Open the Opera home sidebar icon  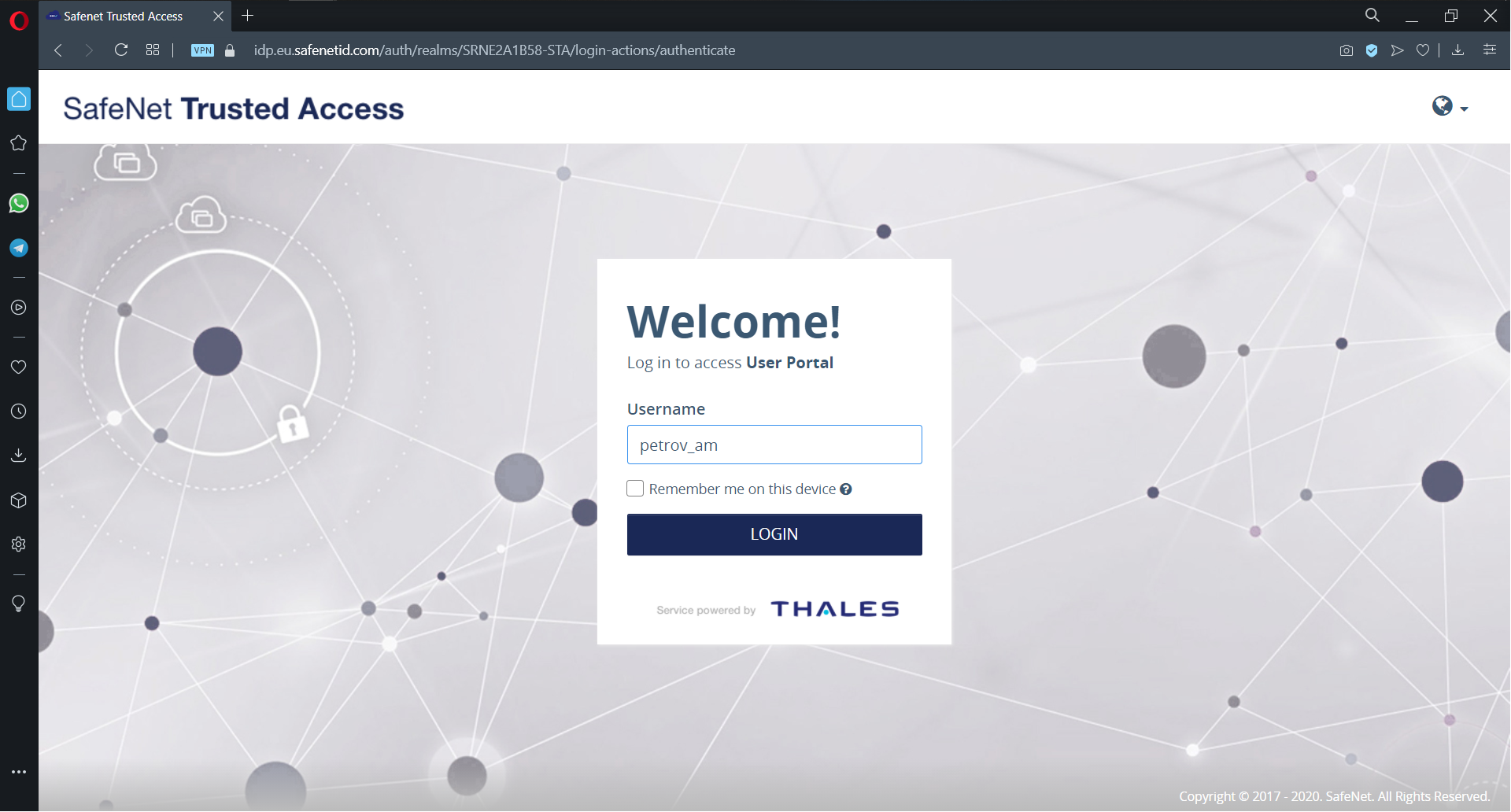click(x=19, y=99)
